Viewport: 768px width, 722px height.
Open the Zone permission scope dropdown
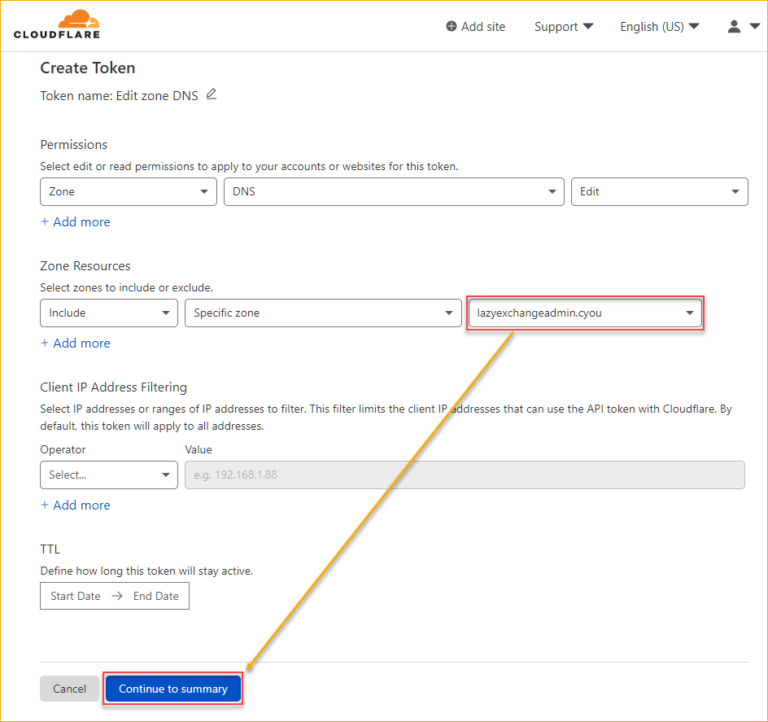coord(128,192)
